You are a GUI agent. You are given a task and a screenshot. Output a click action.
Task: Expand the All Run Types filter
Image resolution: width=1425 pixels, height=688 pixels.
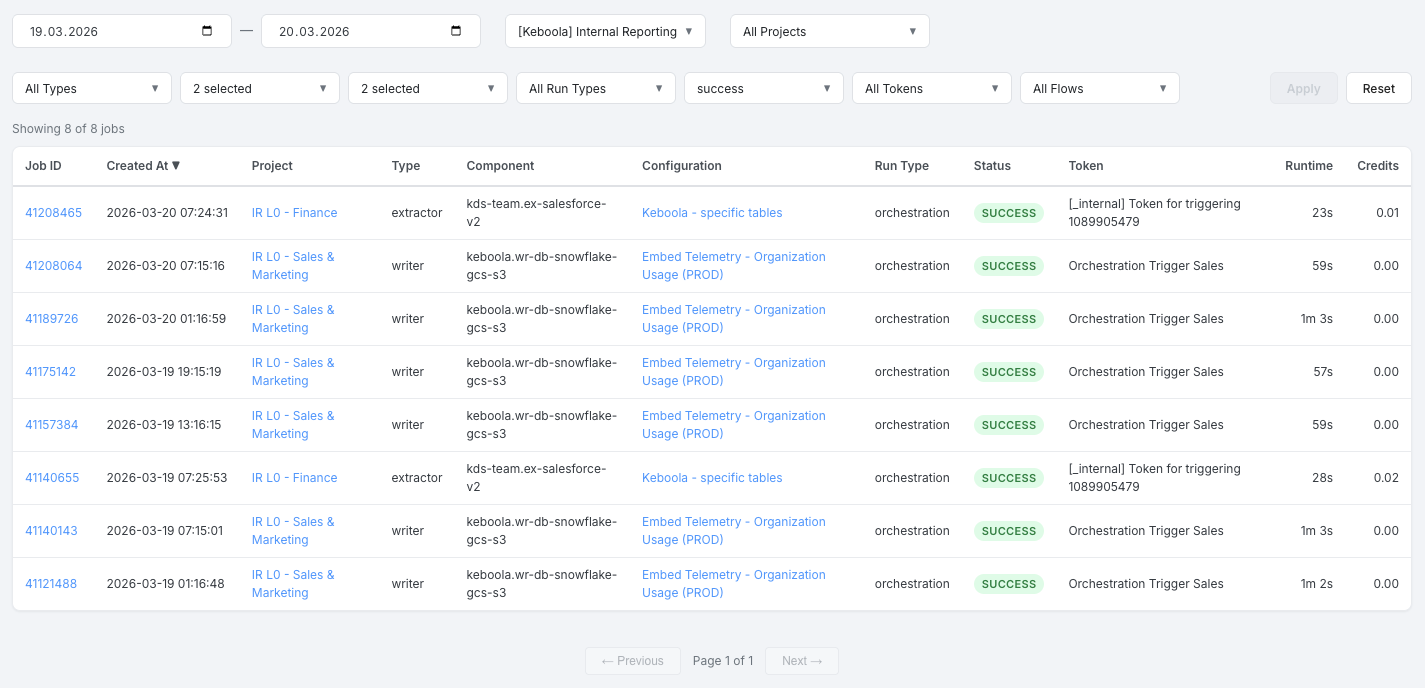(x=596, y=88)
